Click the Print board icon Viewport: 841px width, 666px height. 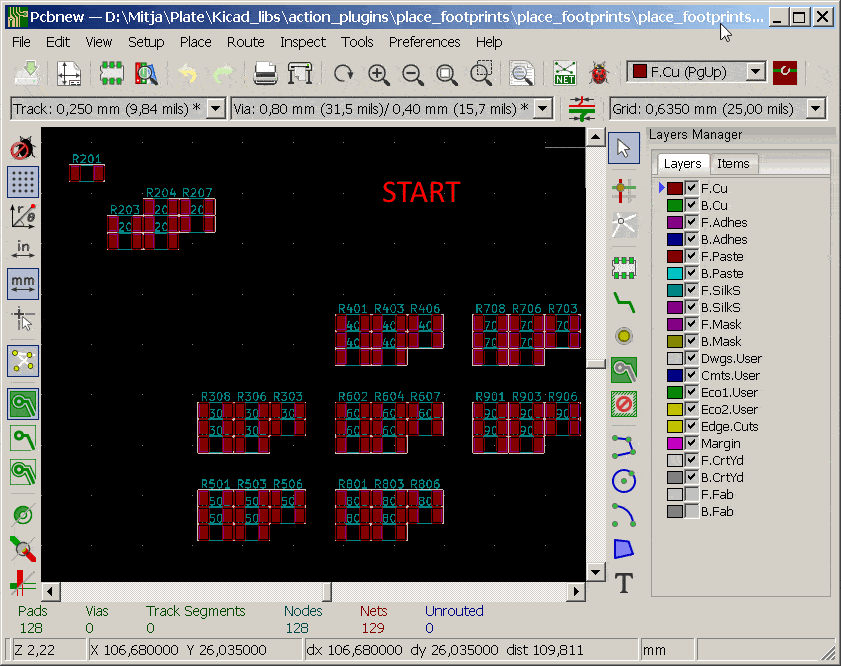(x=265, y=72)
